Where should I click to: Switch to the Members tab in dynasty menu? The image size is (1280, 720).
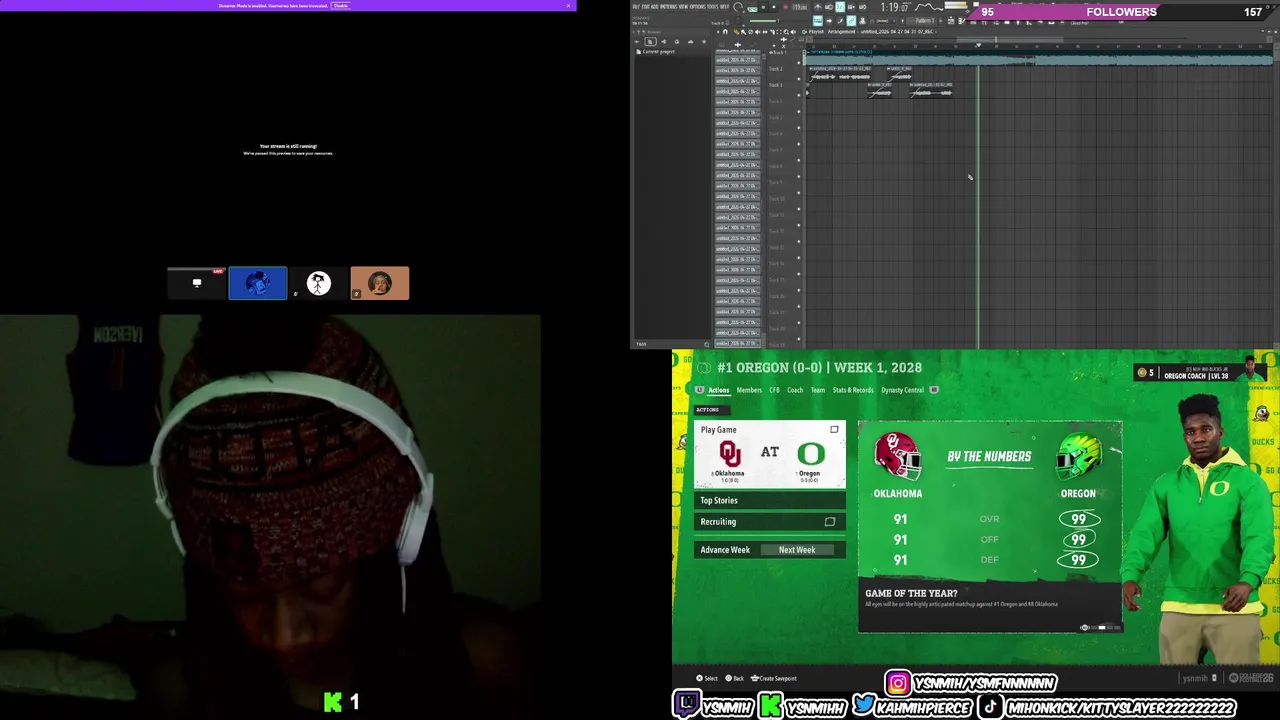[x=749, y=390]
